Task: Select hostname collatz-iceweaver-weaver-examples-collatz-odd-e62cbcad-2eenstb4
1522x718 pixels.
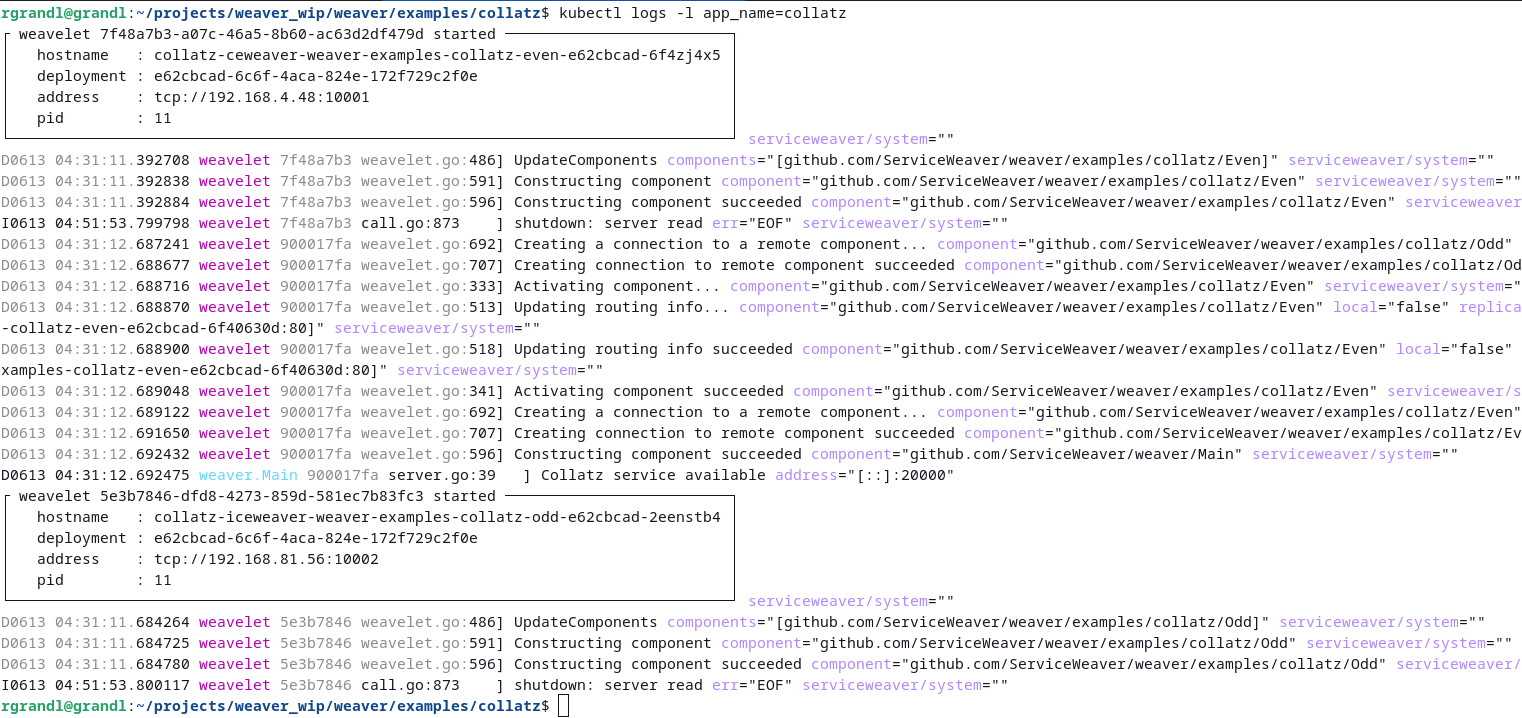Action: click(x=437, y=517)
